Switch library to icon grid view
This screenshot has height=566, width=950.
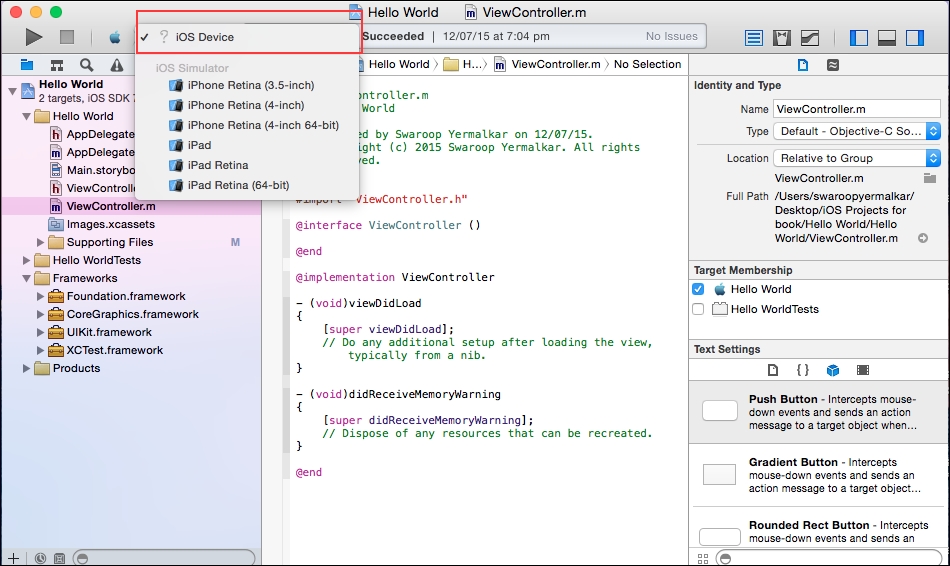[703, 559]
